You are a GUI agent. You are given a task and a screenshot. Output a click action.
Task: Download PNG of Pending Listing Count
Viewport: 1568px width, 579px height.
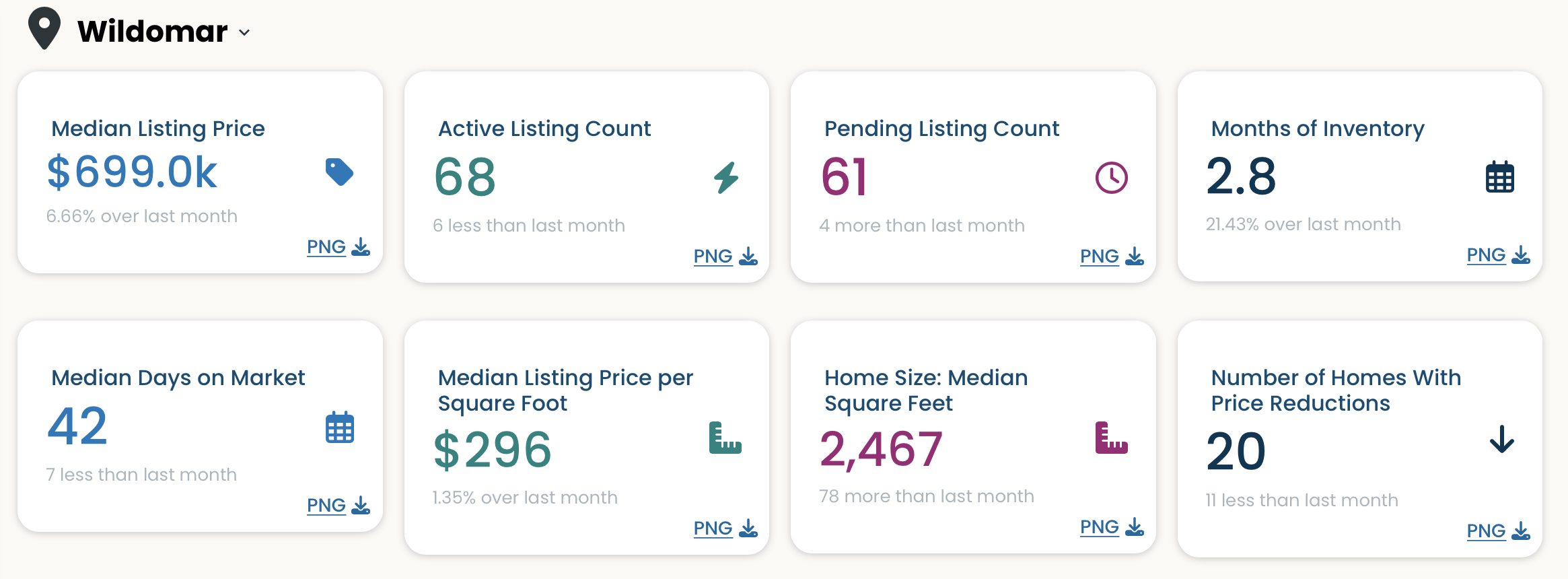[x=1112, y=257]
